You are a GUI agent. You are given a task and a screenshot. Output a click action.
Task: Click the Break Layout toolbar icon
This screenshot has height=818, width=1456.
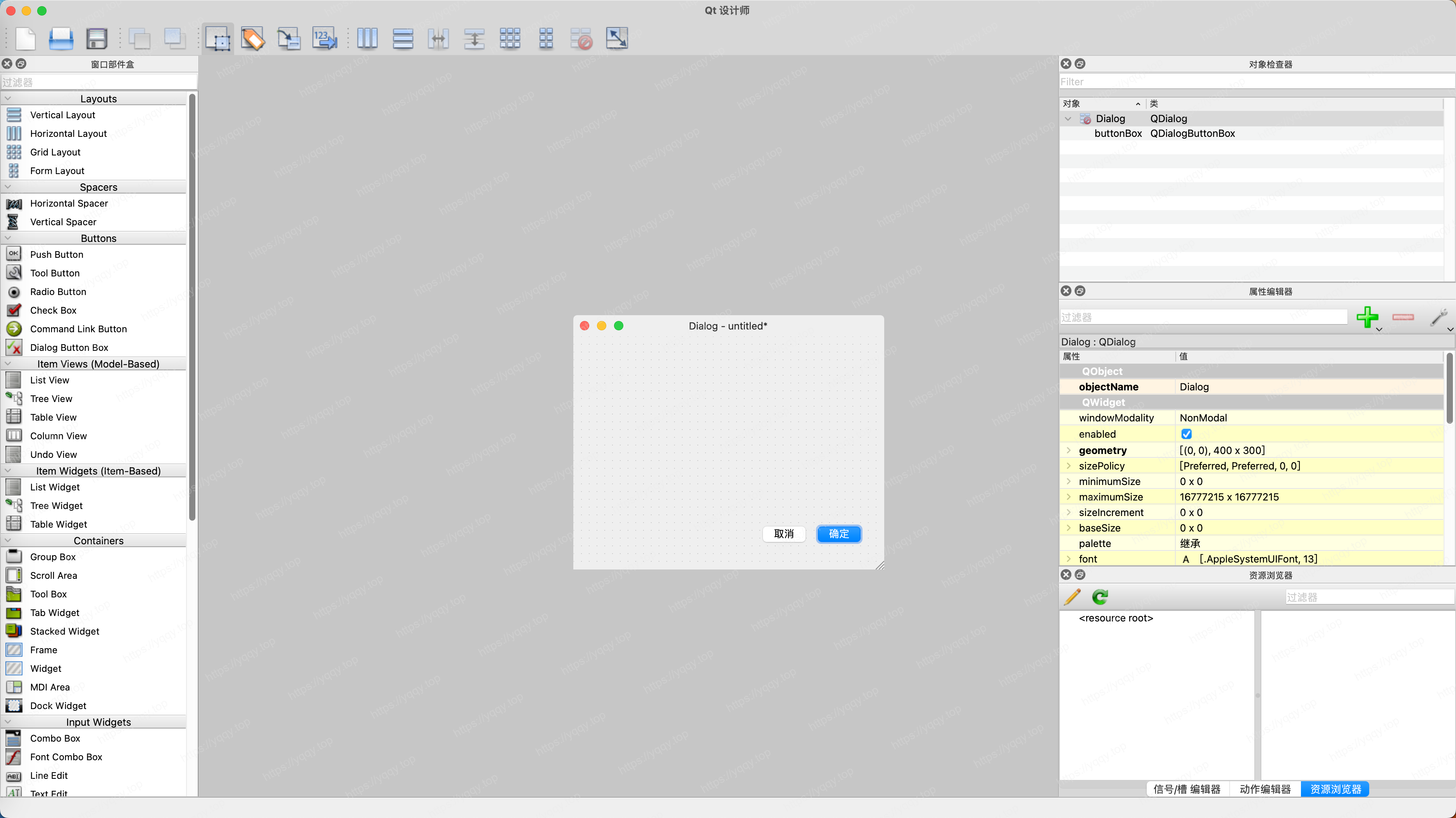(581, 38)
